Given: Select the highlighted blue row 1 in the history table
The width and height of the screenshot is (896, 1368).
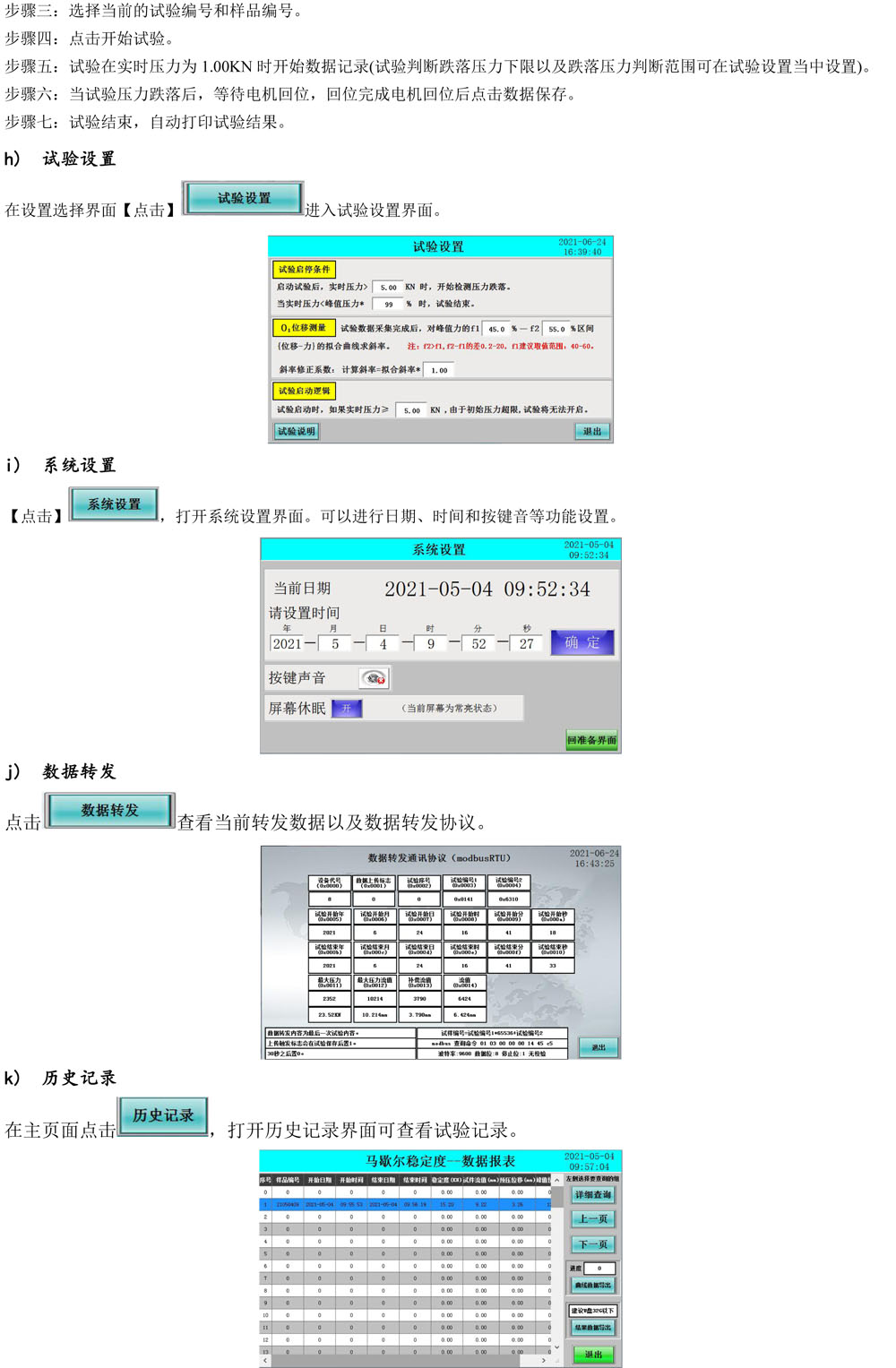Looking at the screenshot, I should coord(405,1205).
